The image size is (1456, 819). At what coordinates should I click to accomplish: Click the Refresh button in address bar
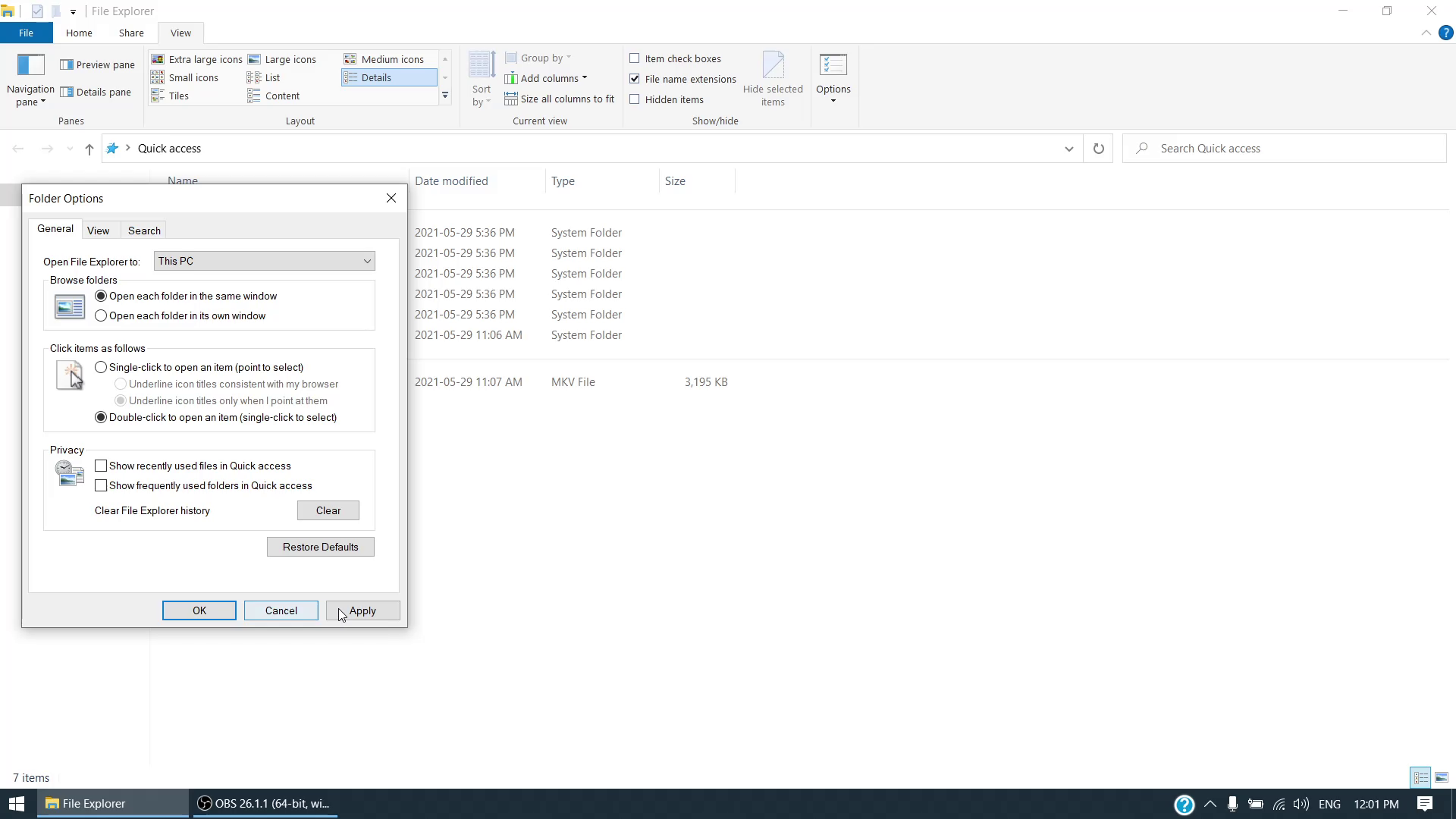(1098, 149)
